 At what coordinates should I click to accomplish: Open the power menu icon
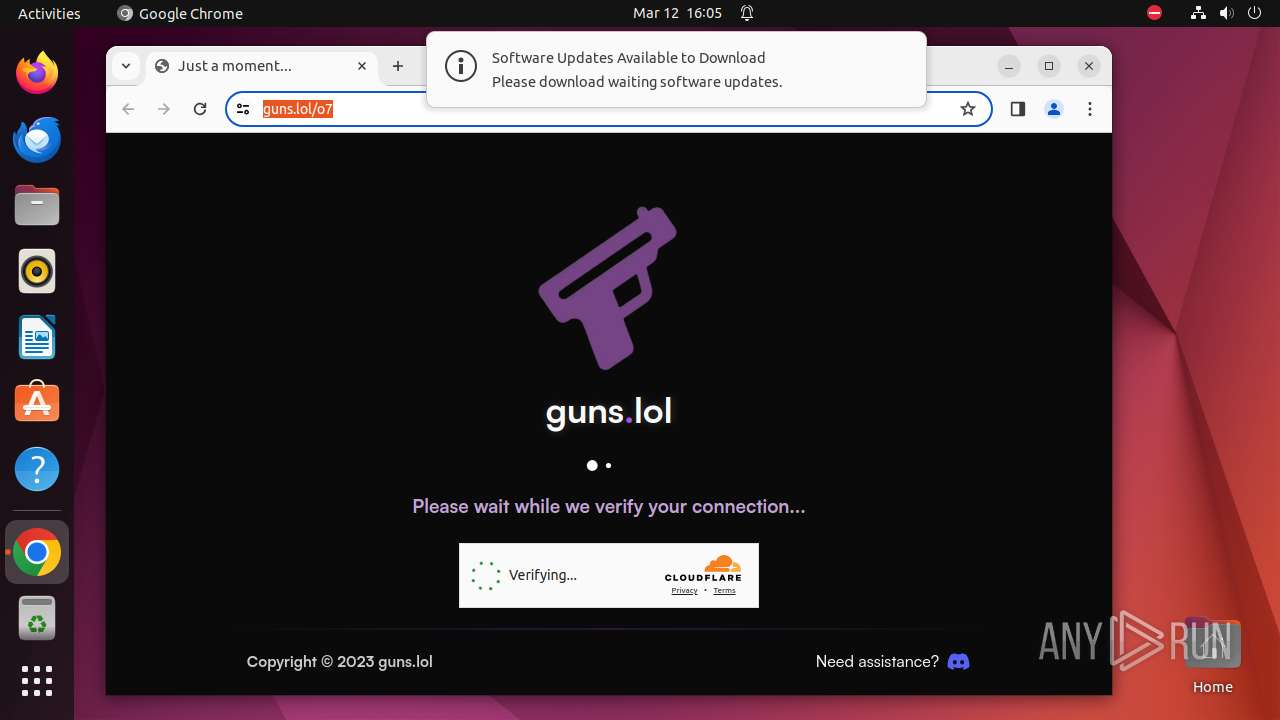[x=1254, y=13]
